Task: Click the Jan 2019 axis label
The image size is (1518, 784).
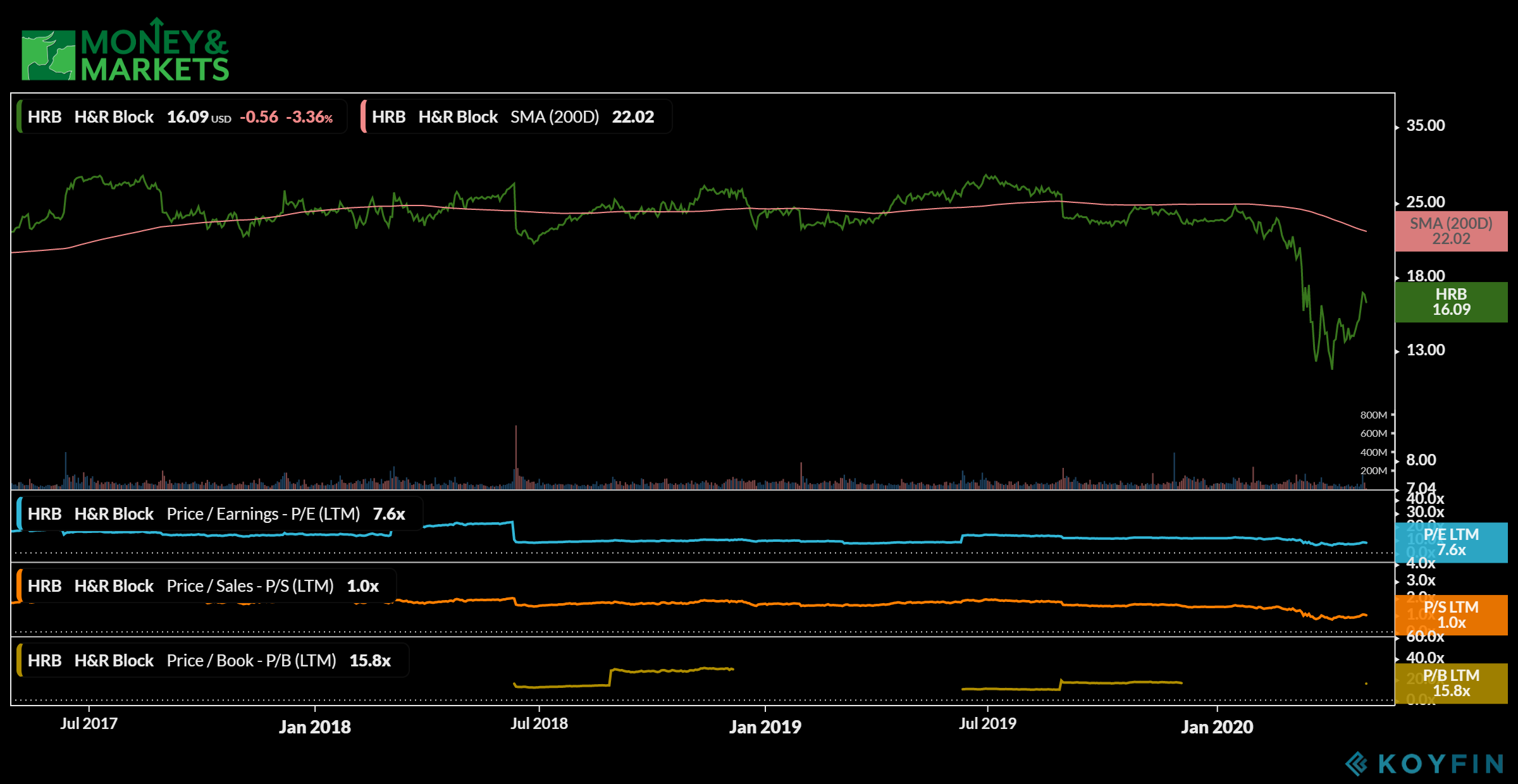Action: click(765, 727)
